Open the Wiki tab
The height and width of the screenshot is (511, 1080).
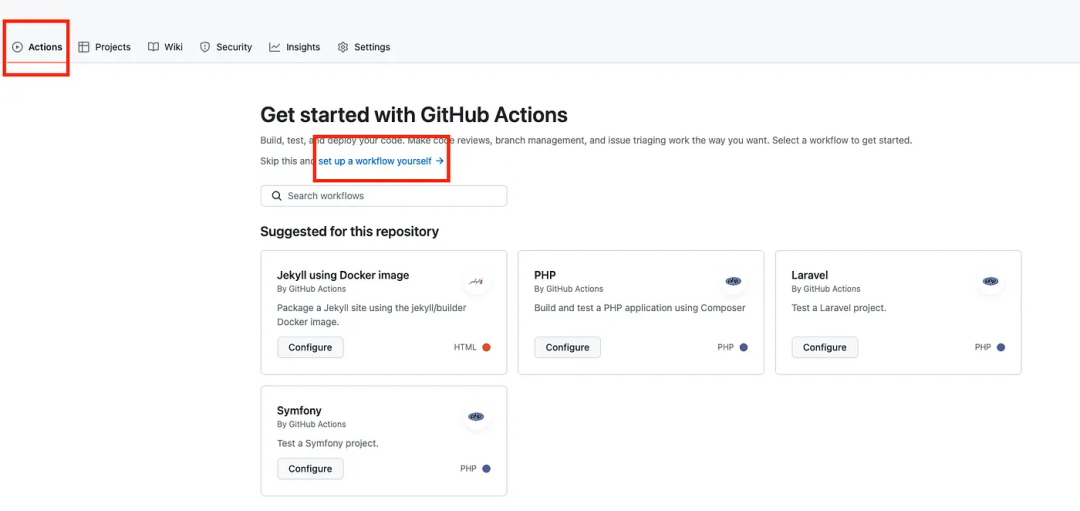(173, 47)
